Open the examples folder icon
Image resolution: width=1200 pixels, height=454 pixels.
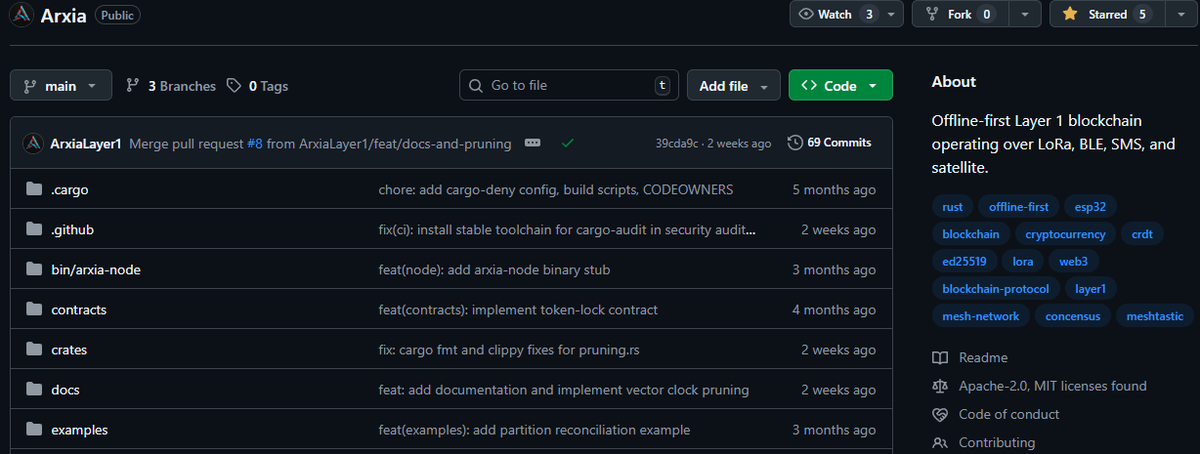(34, 430)
